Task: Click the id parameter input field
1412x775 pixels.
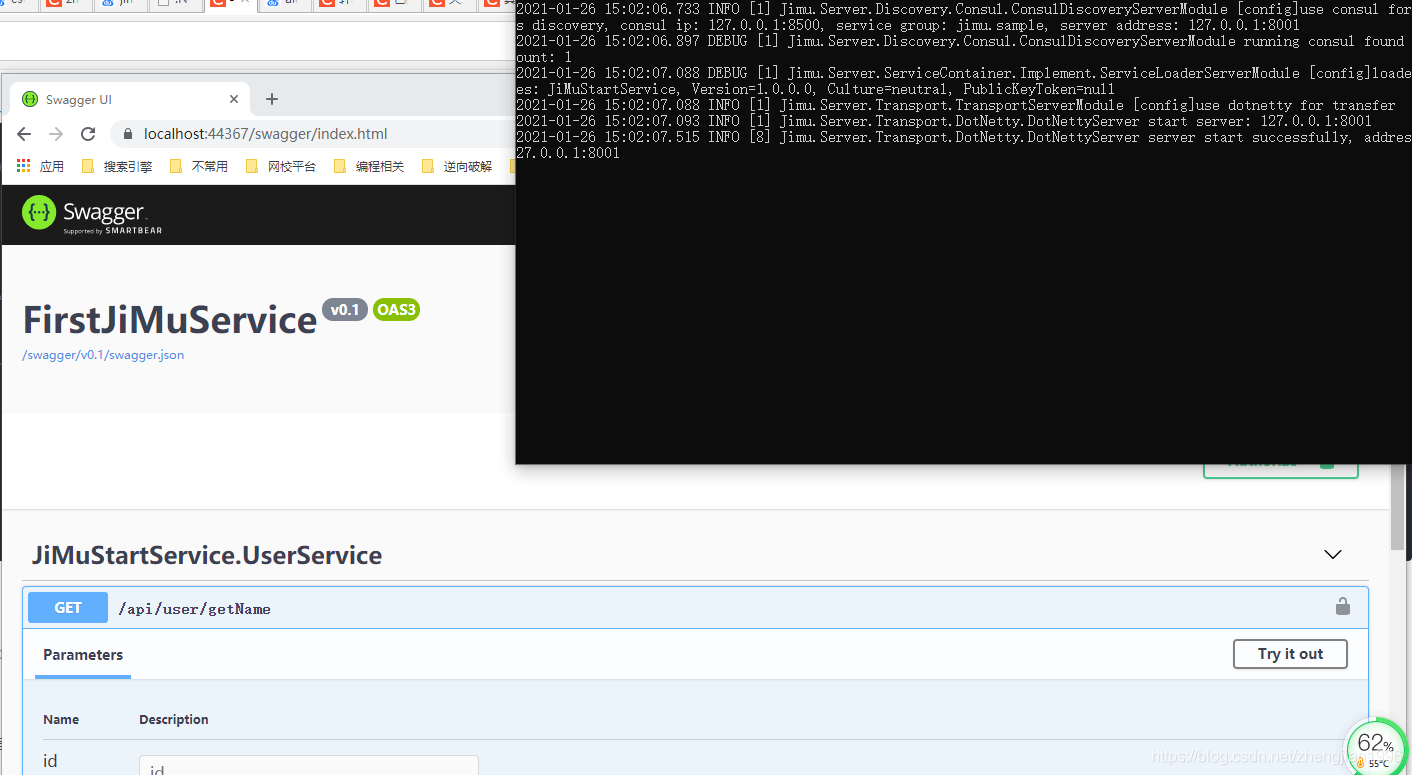Action: pyautogui.click(x=309, y=766)
